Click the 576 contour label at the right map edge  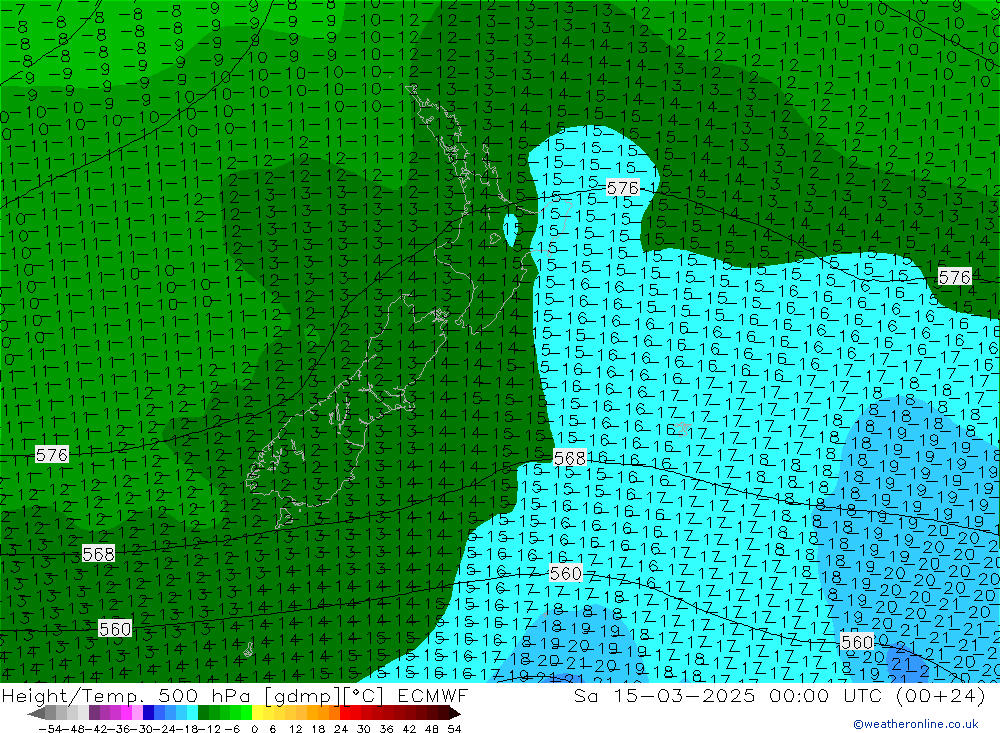coord(954,277)
